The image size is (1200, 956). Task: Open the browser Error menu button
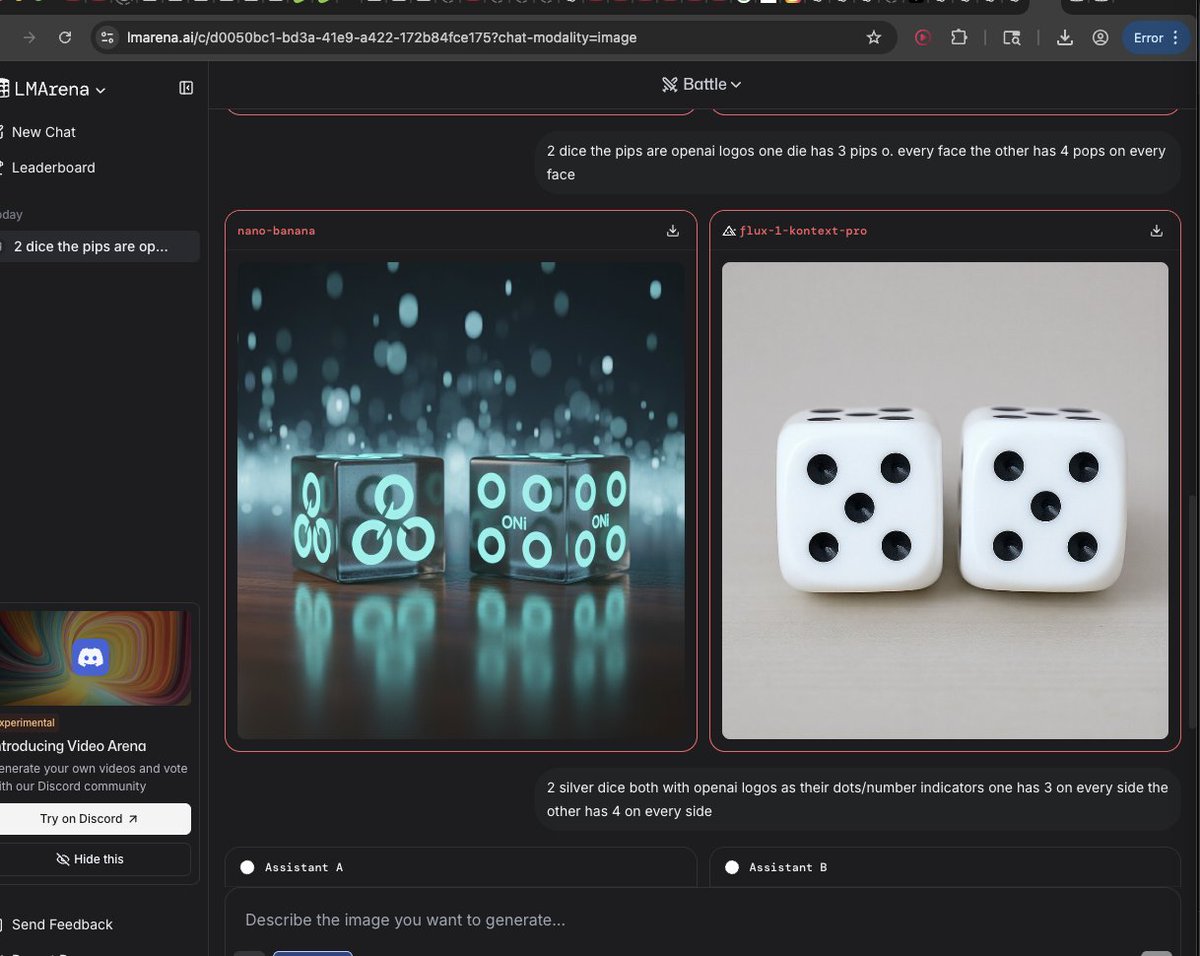pos(1157,37)
